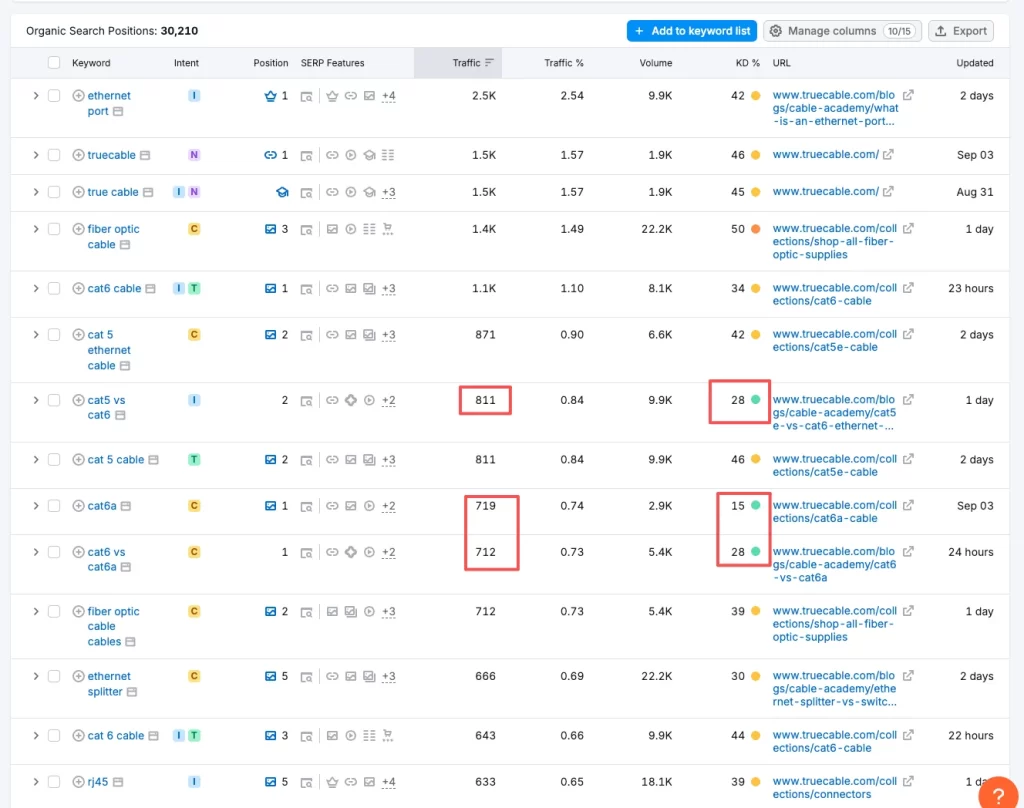Check the 'true cable' row checkbox
The height and width of the screenshot is (808, 1024).
pyautogui.click(x=54, y=192)
